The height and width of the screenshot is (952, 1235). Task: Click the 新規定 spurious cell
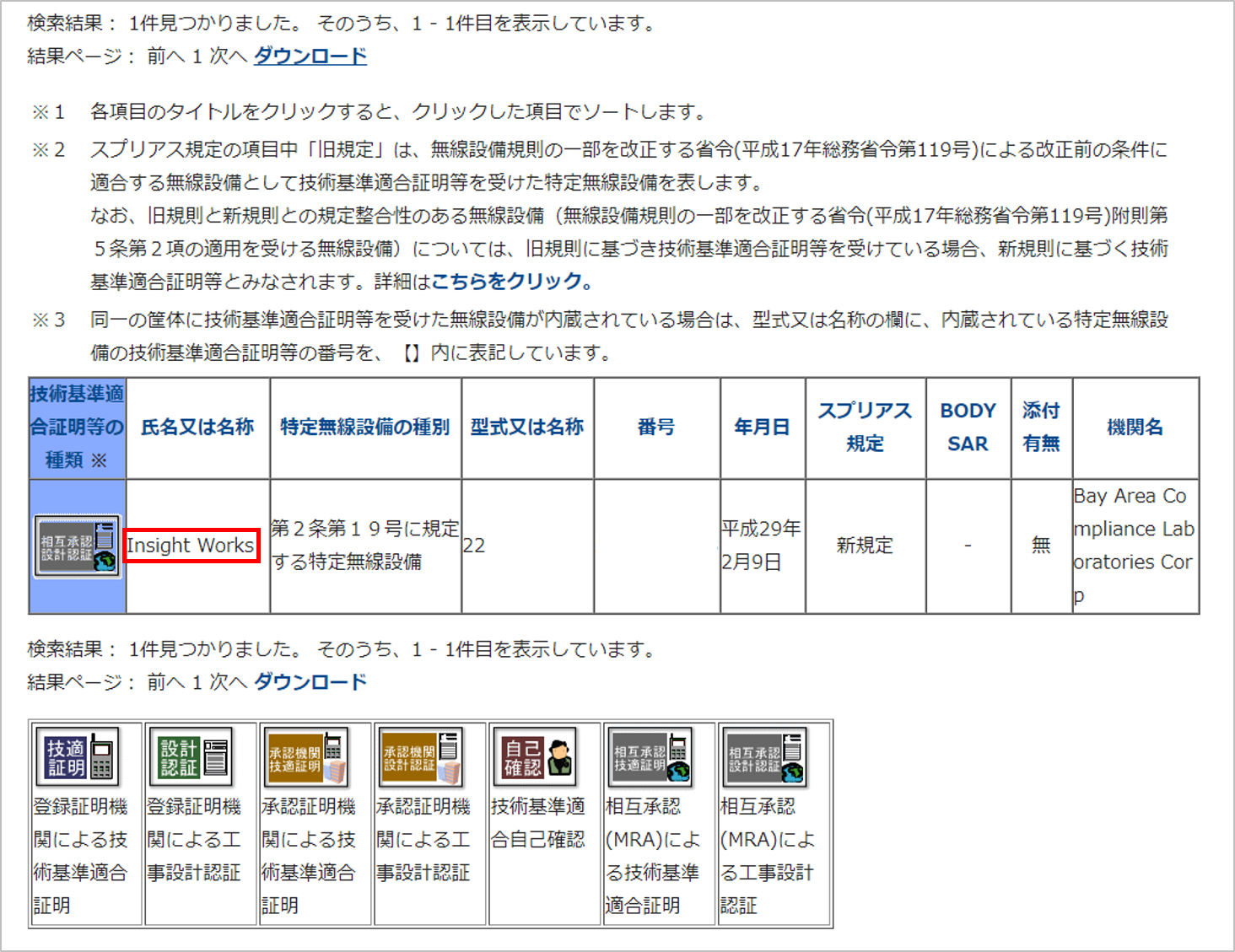coord(865,546)
